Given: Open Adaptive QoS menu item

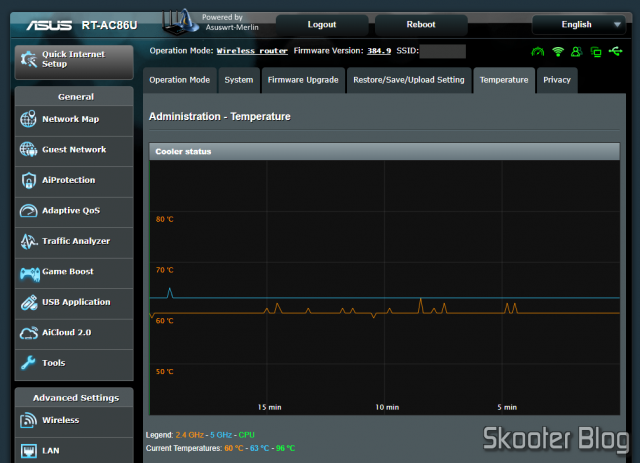Looking at the screenshot, I should click(x=74, y=211).
